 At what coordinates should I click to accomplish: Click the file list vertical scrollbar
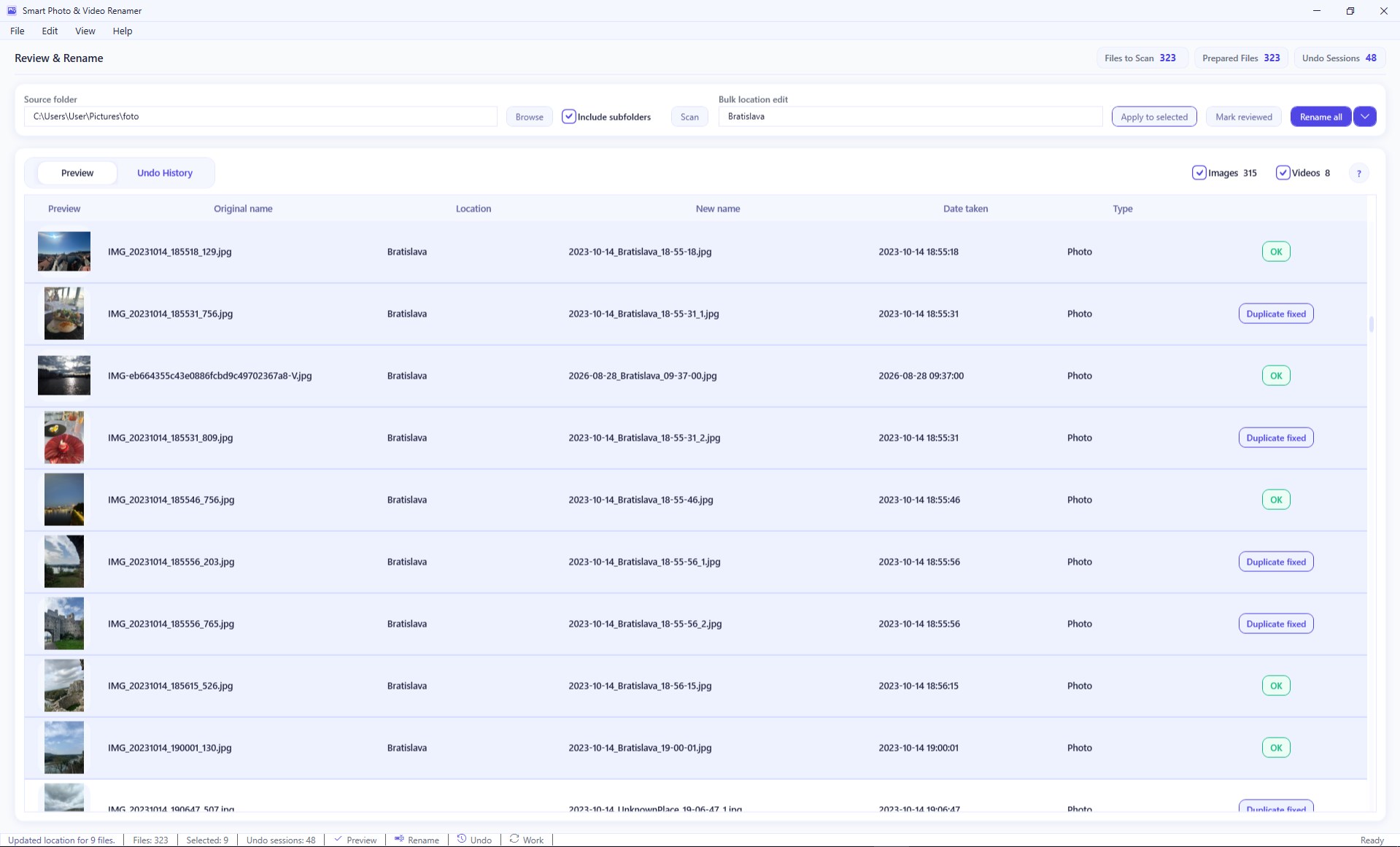click(x=1372, y=324)
